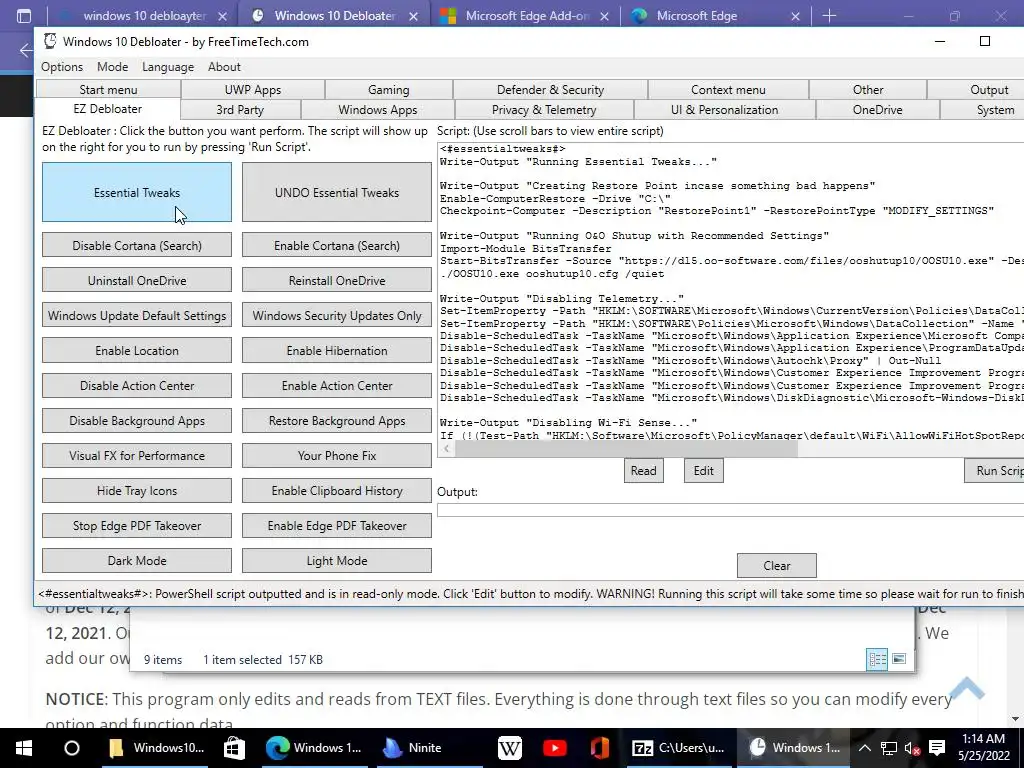Viewport: 1024px width, 768px height.
Task: Close the 'windows 10 debloater' browser tab
Action: pos(222,16)
